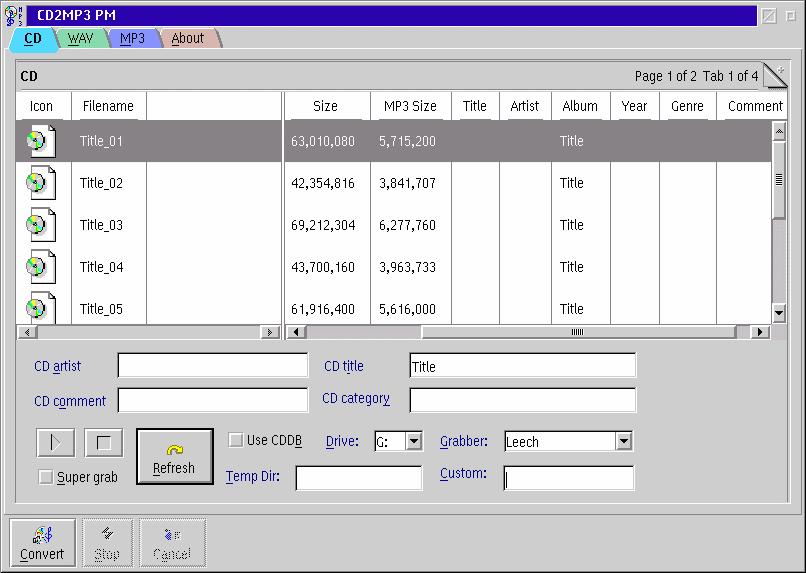Click into the Custom grabber field
806x573 pixels.
(569, 478)
